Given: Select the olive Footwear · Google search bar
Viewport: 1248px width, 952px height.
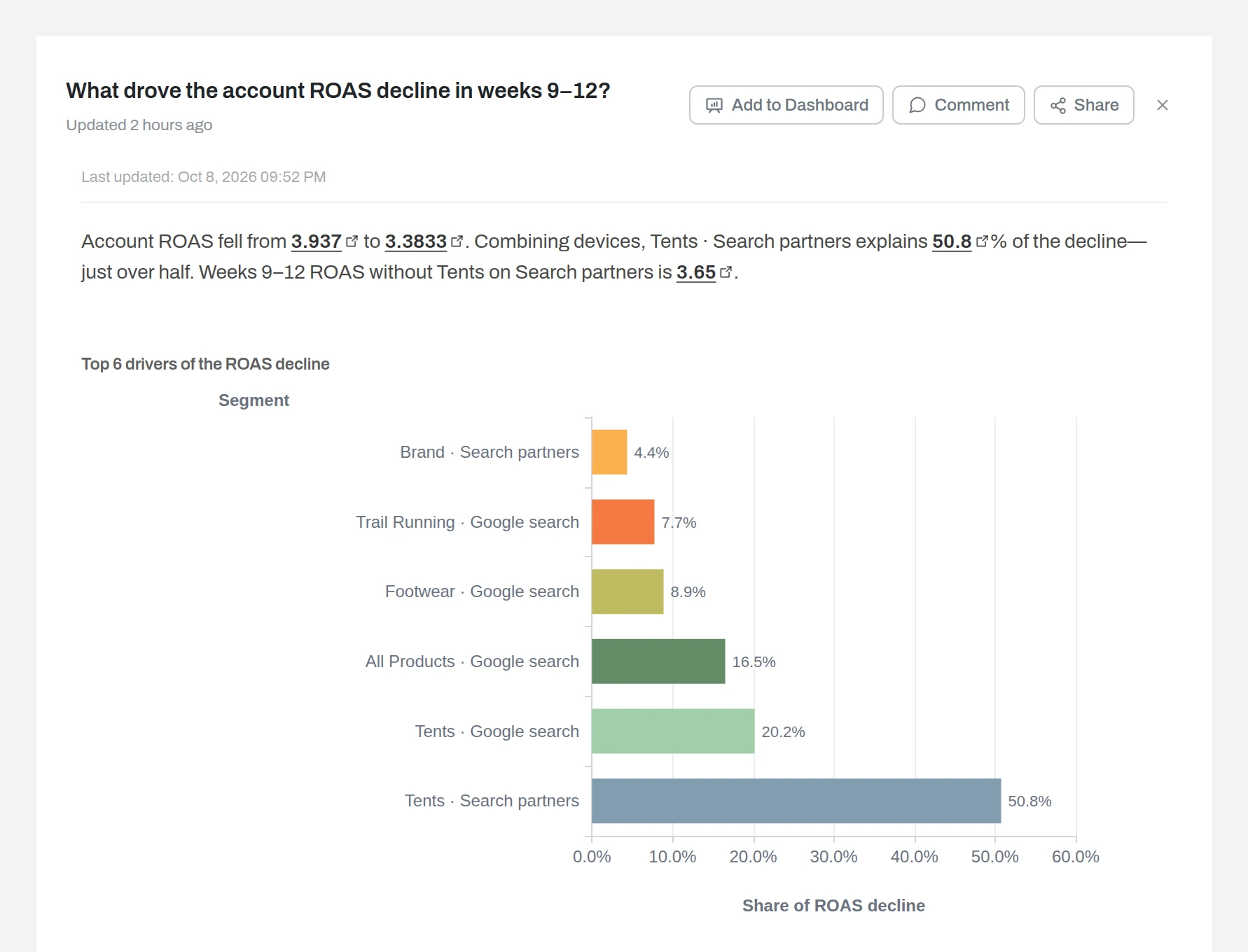Looking at the screenshot, I should [628, 591].
